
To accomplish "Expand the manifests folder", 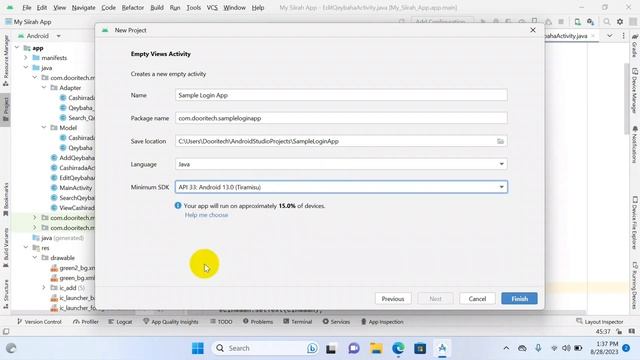I will tap(26, 58).
